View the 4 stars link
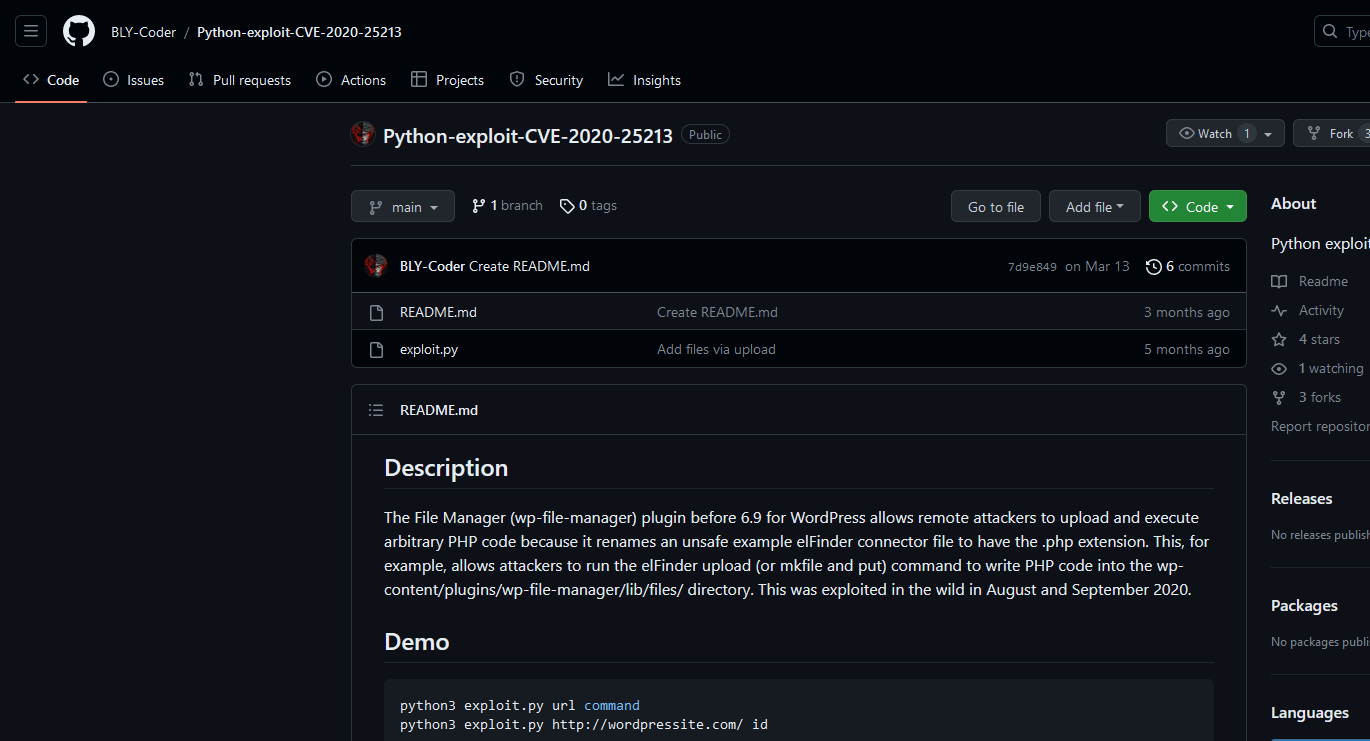The image size is (1370, 741). [1305, 340]
